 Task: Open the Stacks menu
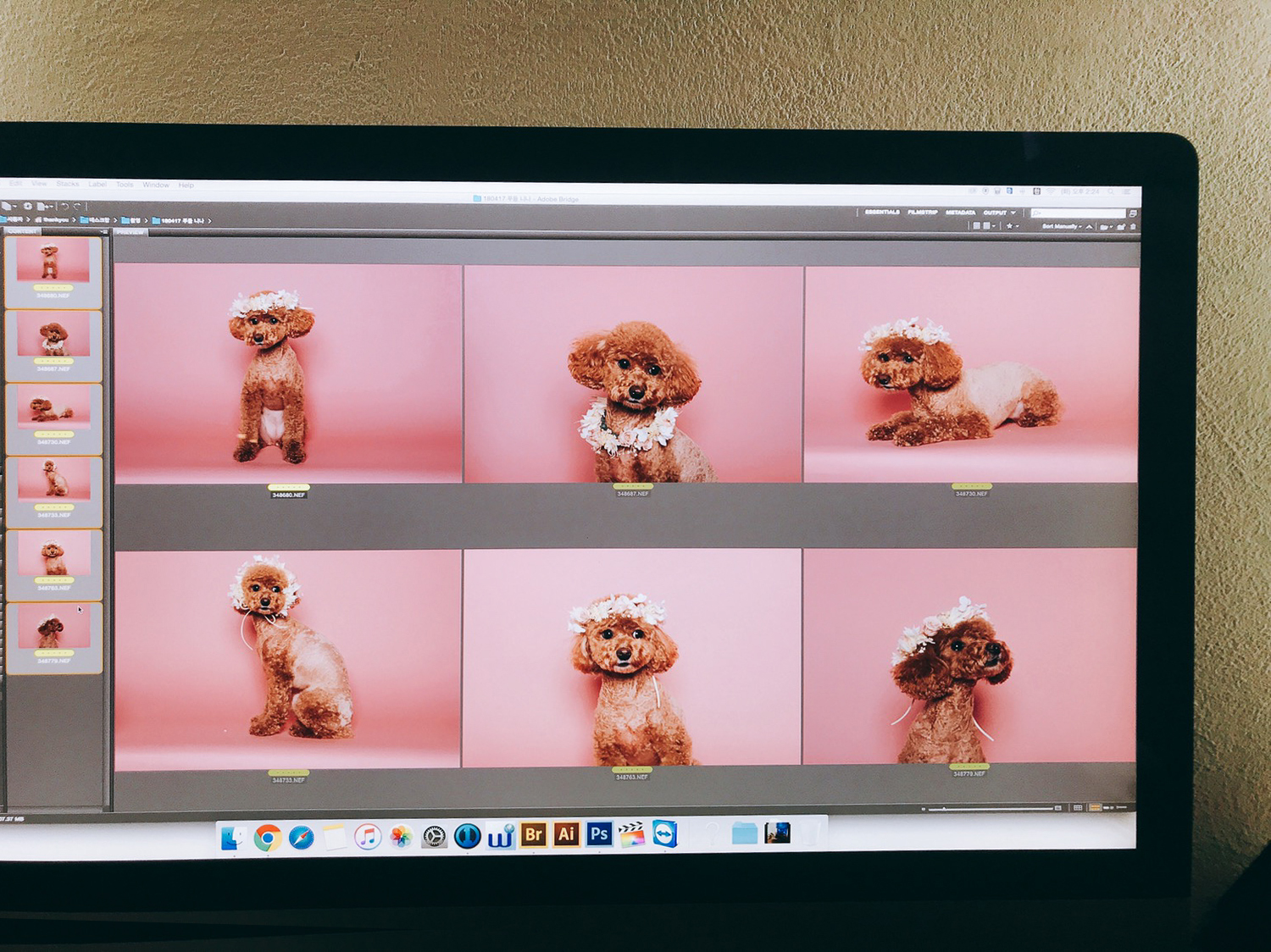(x=68, y=184)
